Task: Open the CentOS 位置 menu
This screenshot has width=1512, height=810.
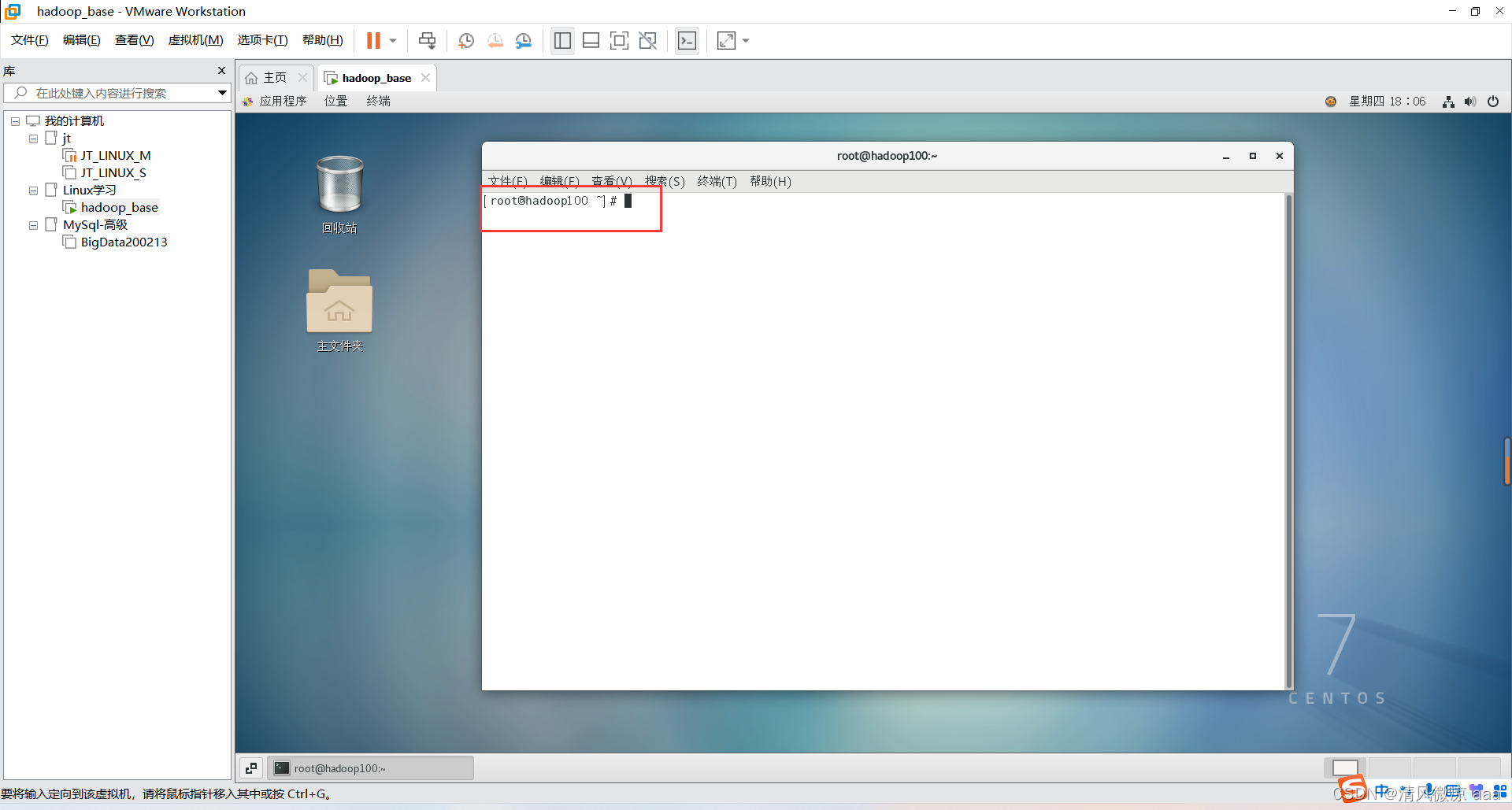Action: 336,102
